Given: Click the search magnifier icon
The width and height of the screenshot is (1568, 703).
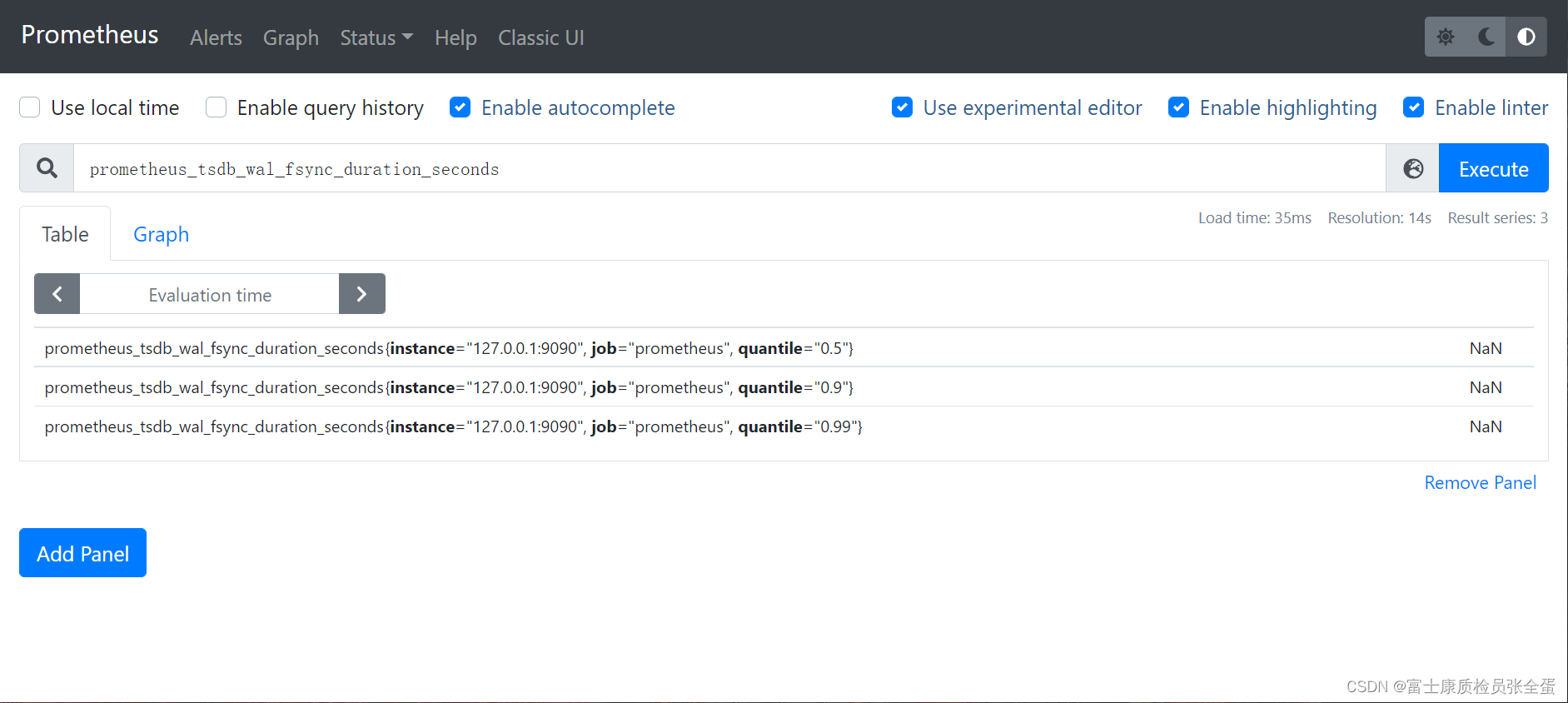Looking at the screenshot, I should point(47,168).
